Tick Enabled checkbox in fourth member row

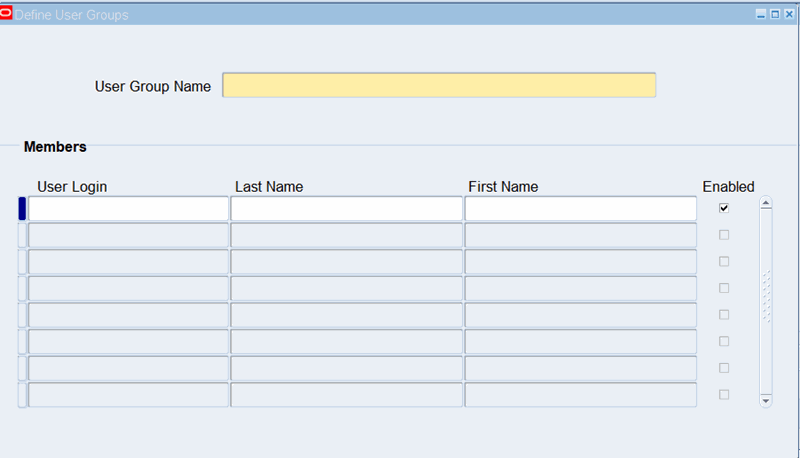723,288
